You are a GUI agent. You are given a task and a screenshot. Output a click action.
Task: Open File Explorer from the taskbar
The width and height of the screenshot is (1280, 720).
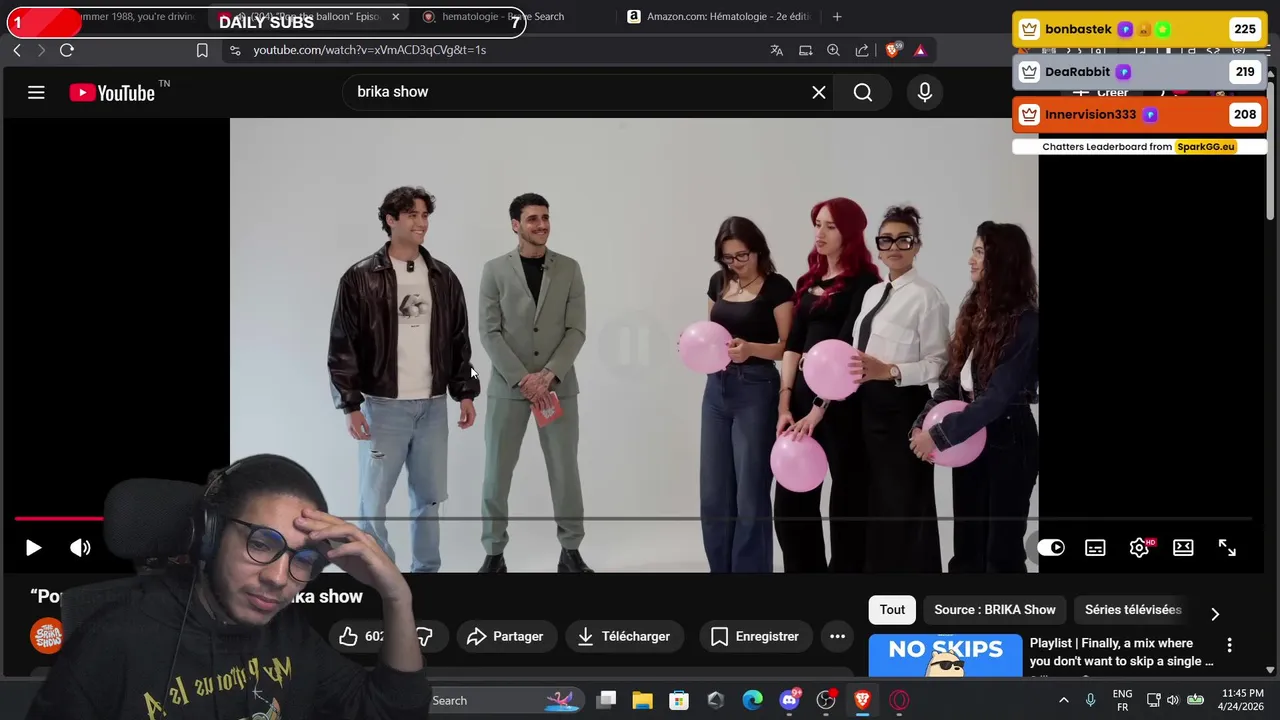coord(642,700)
